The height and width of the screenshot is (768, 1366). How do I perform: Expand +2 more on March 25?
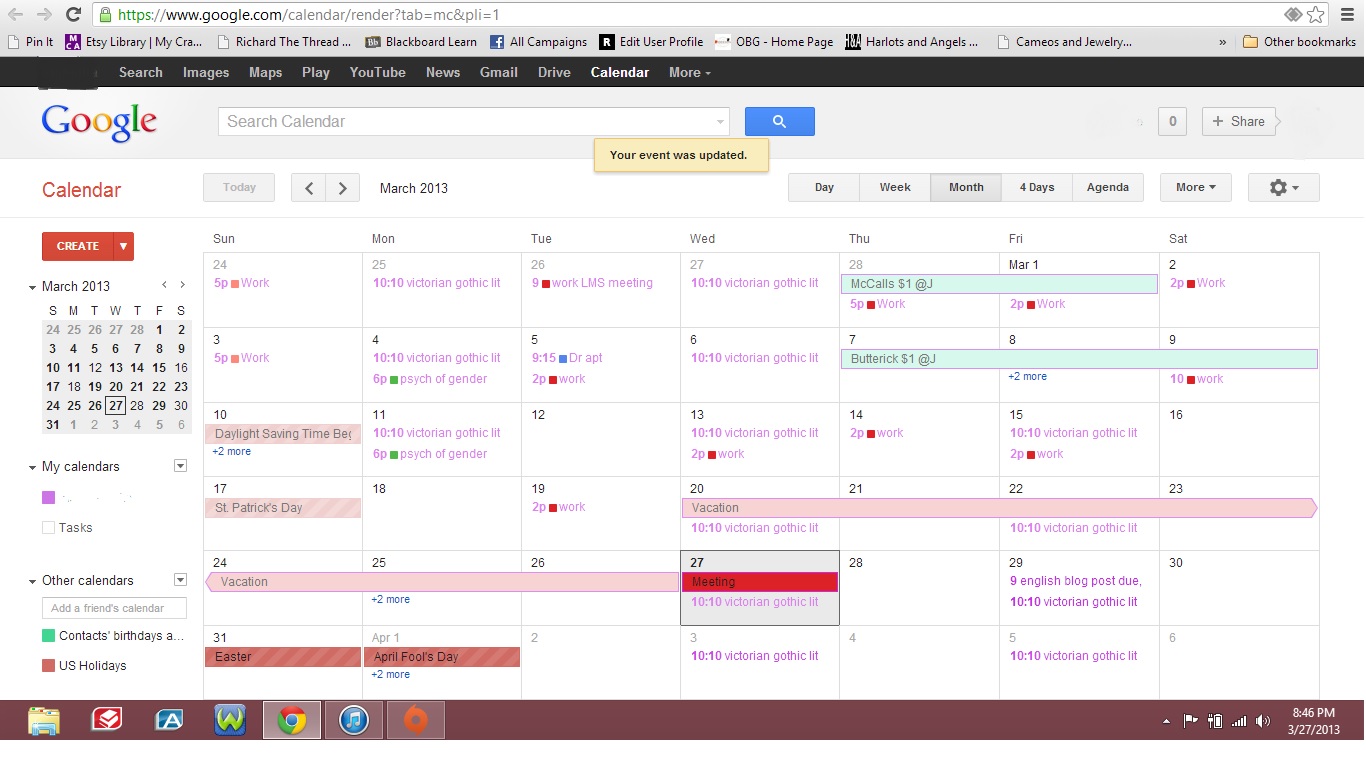[x=390, y=600]
